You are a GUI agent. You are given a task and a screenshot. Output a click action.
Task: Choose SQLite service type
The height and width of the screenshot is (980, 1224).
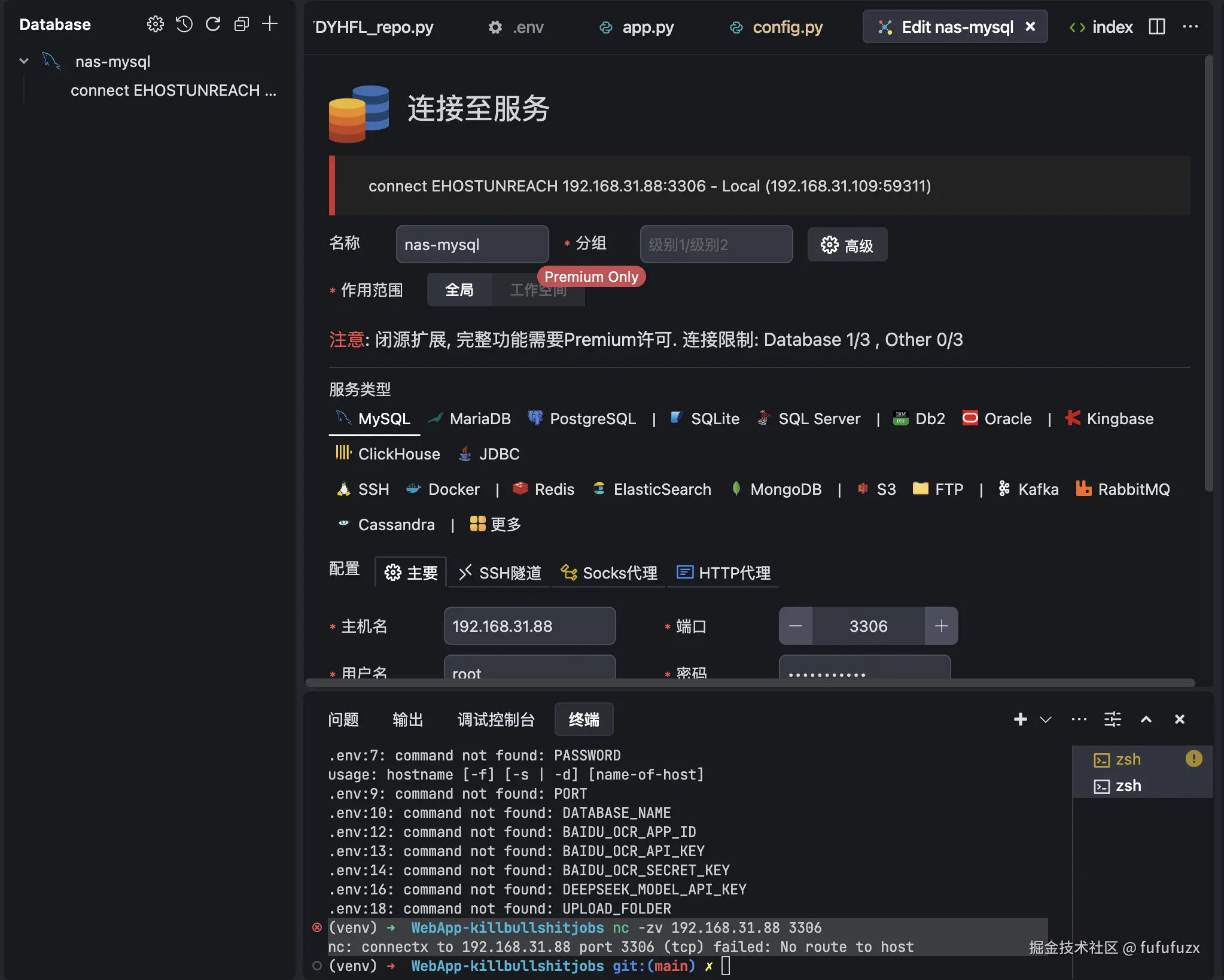pyautogui.click(x=705, y=419)
